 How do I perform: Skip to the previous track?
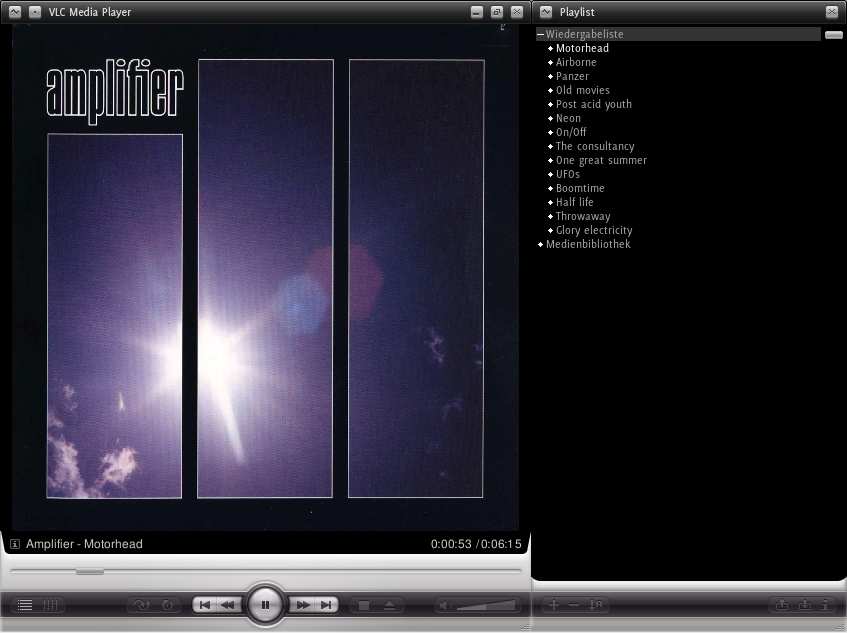click(204, 605)
